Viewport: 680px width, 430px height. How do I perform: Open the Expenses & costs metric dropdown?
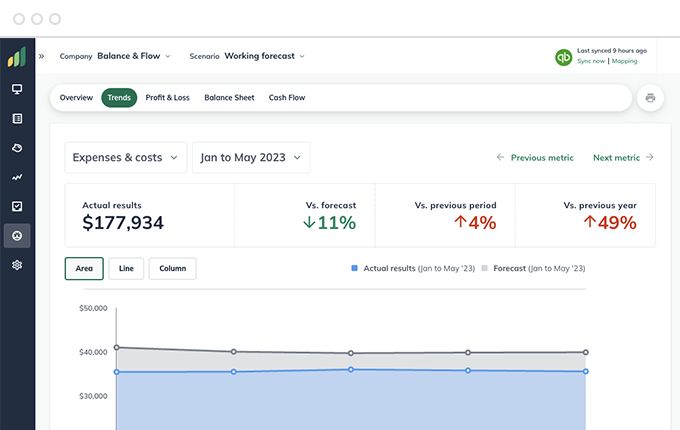click(126, 157)
